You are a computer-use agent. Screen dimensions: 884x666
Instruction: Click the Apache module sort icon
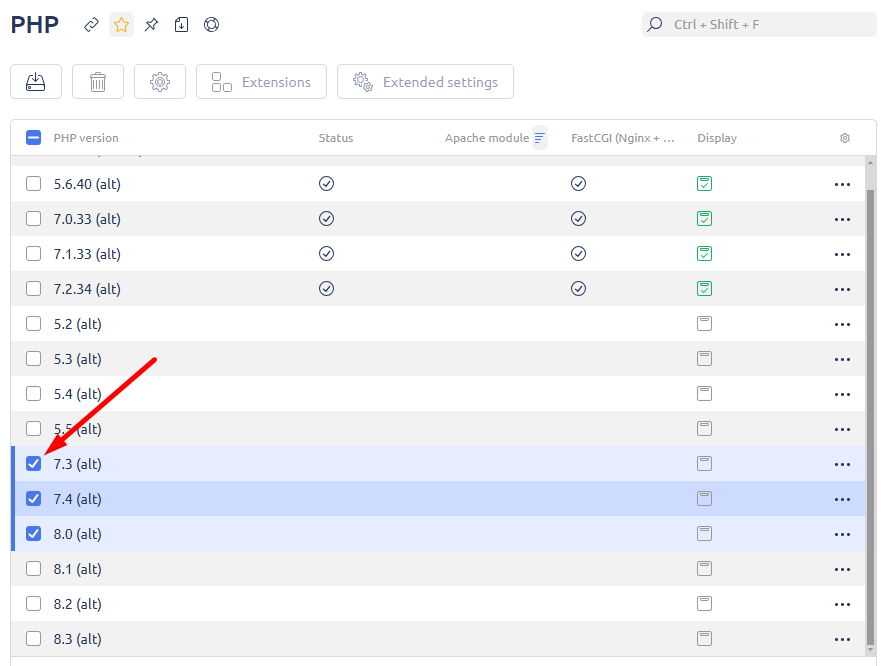(x=540, y=138)
